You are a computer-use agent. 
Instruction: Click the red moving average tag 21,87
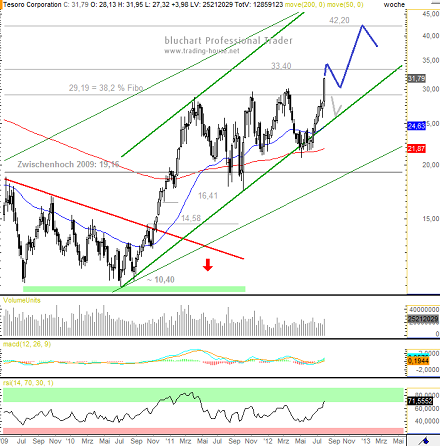[x=416, y=149]
